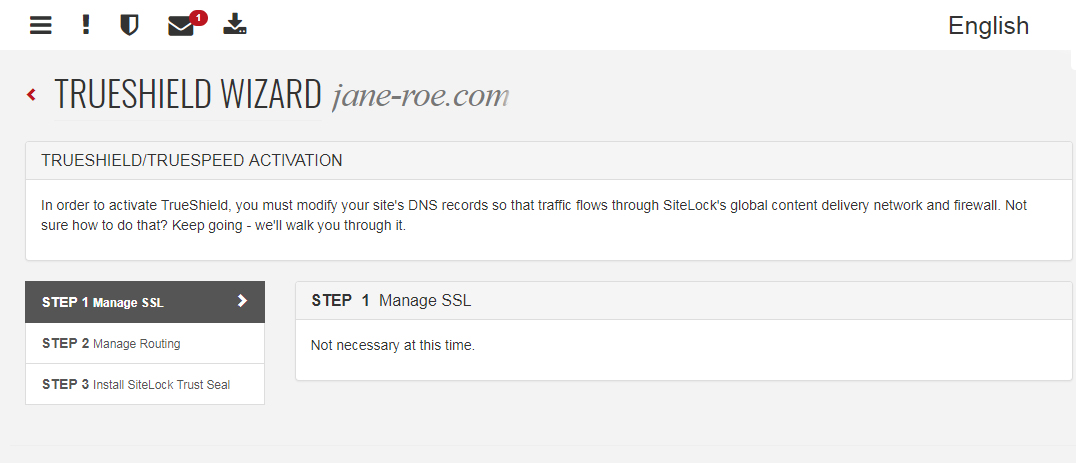
Task: Click the red notification badge showing 1
Action: pos(198,18)
